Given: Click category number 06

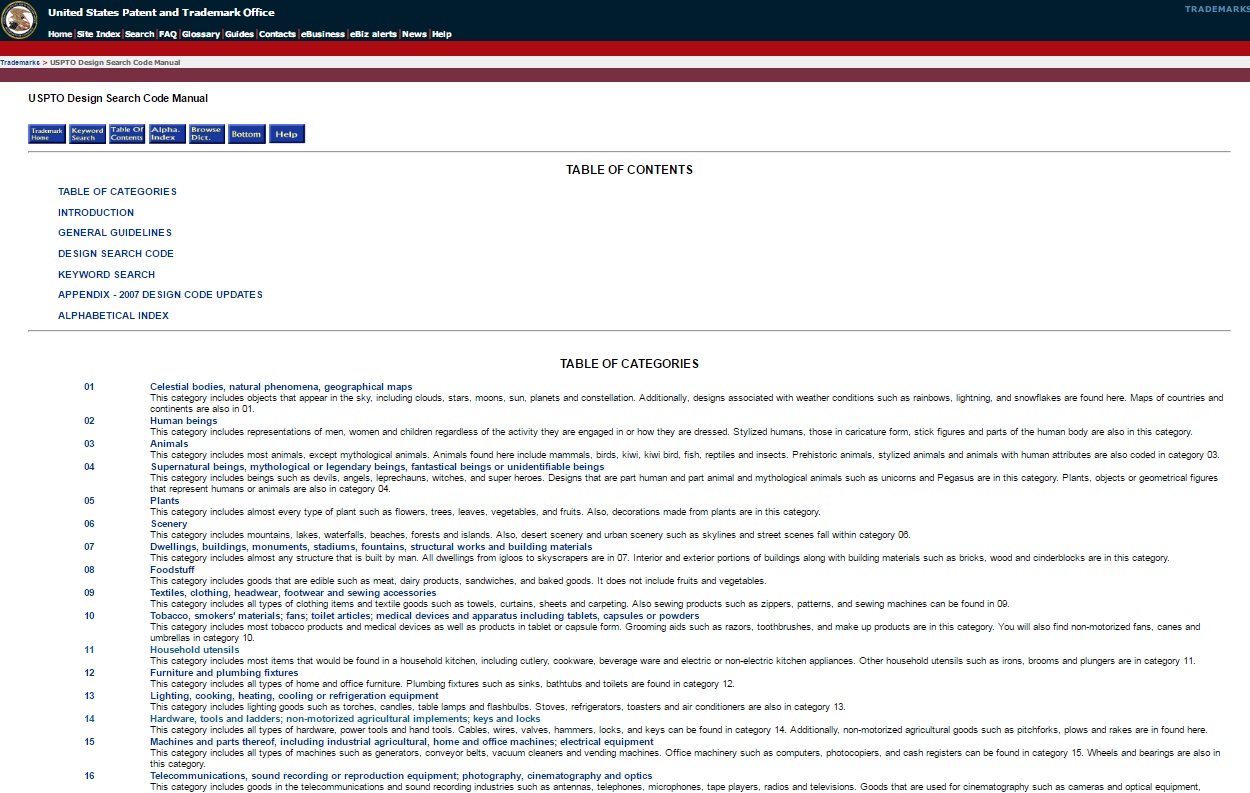Looking at the screenshot, I should coord(90,524).
